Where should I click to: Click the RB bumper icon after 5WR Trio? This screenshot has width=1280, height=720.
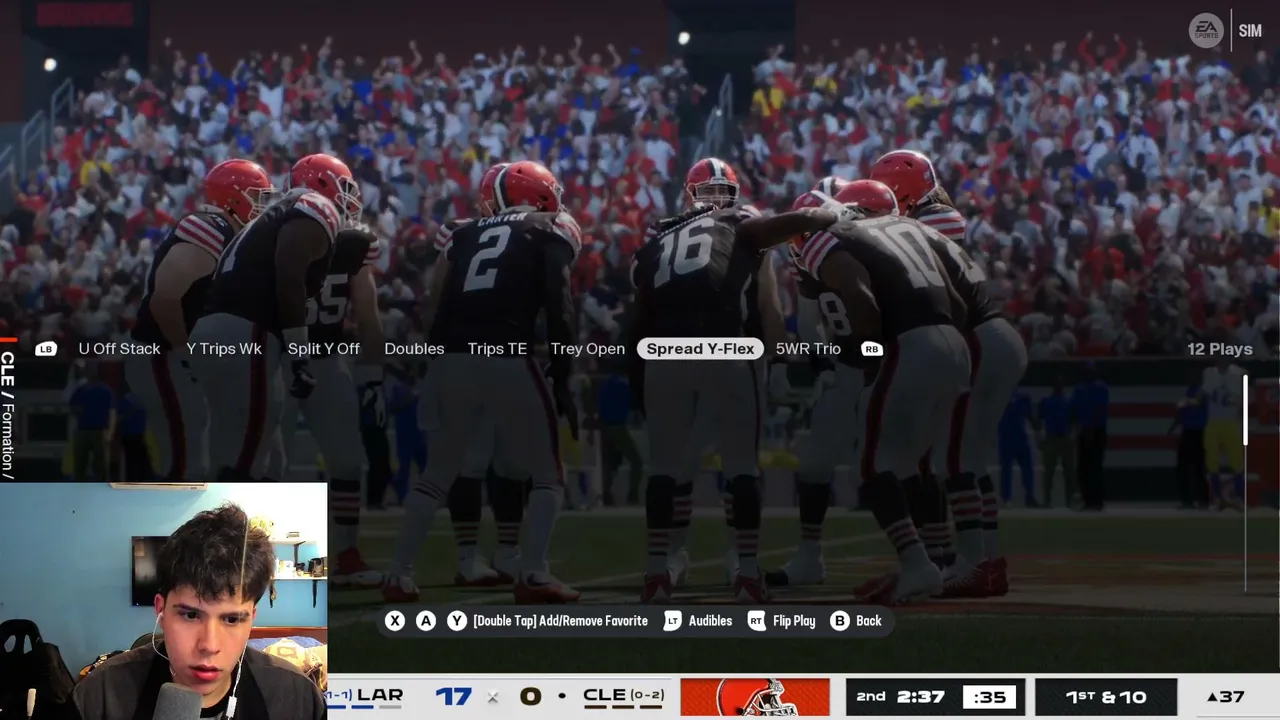point(871,349)
